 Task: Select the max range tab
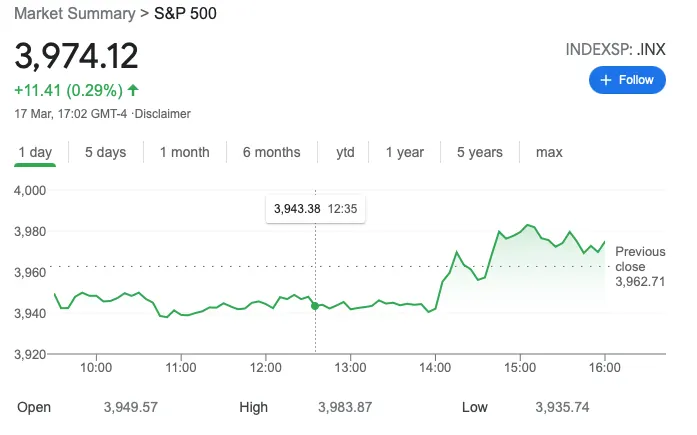click(549, 152)
